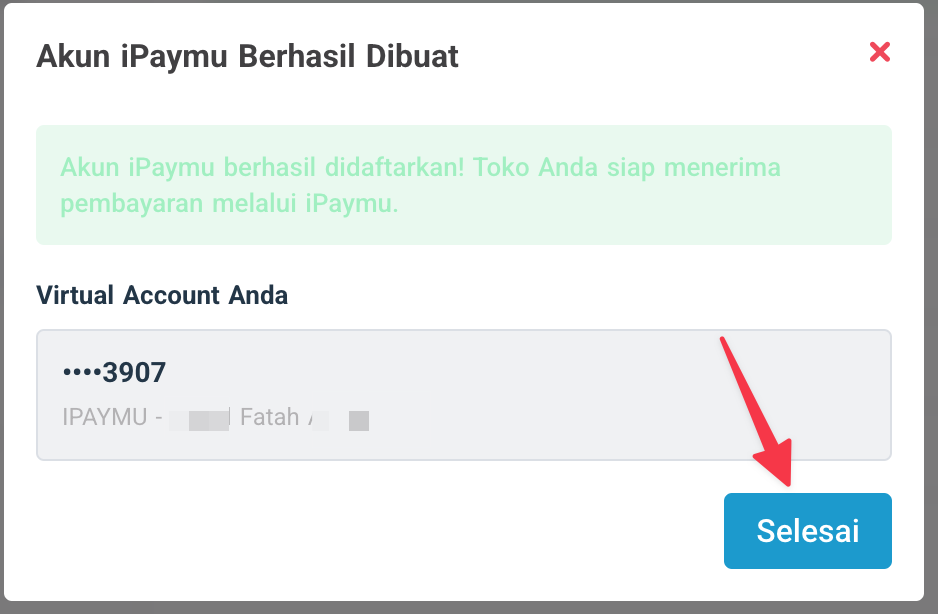Viewport: 938px width, 614px height.
Task: Click the dimmed backdrop below the dialog
Action: [x=469, y=607]
